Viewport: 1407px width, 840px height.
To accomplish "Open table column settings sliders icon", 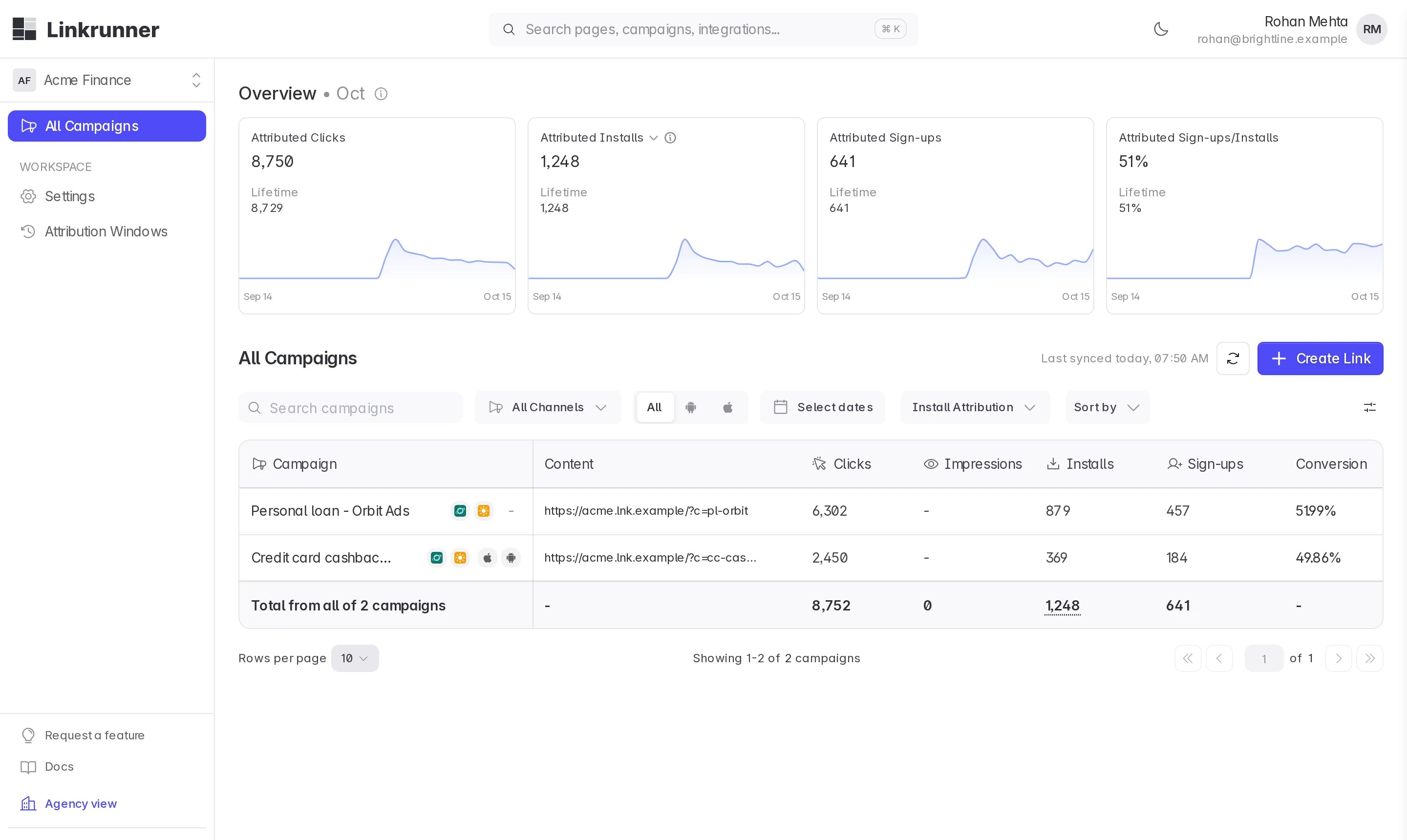I will coord(1370,407).
